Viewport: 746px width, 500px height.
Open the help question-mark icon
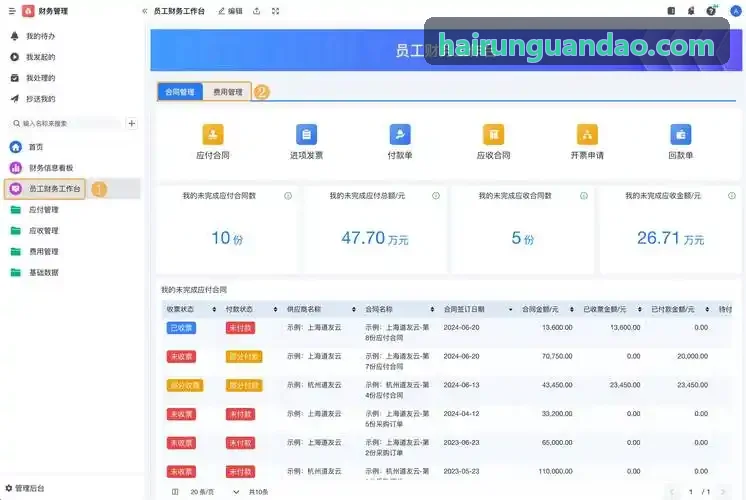711,11
